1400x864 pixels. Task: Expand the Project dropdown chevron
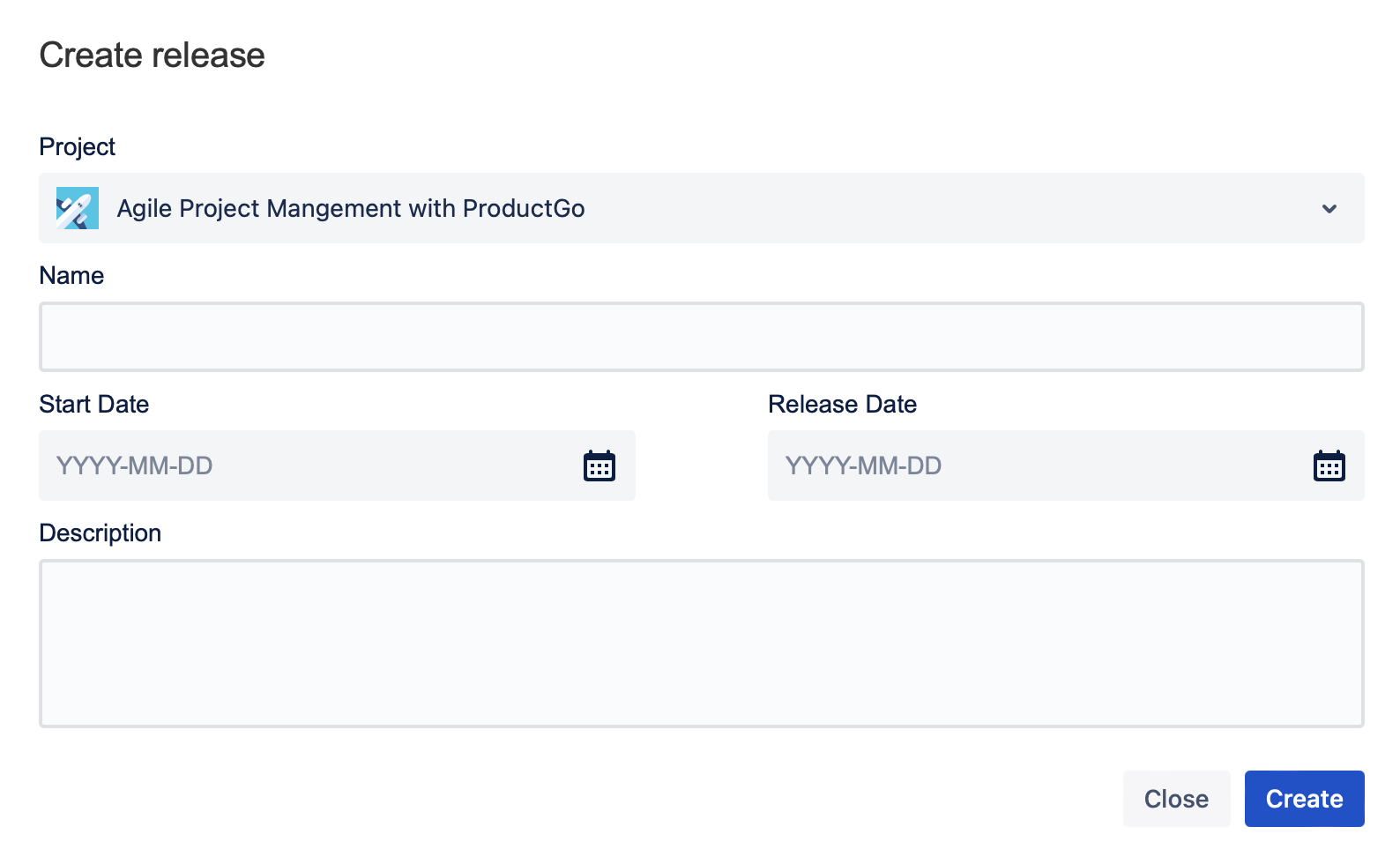click(x=1329, y=209)
